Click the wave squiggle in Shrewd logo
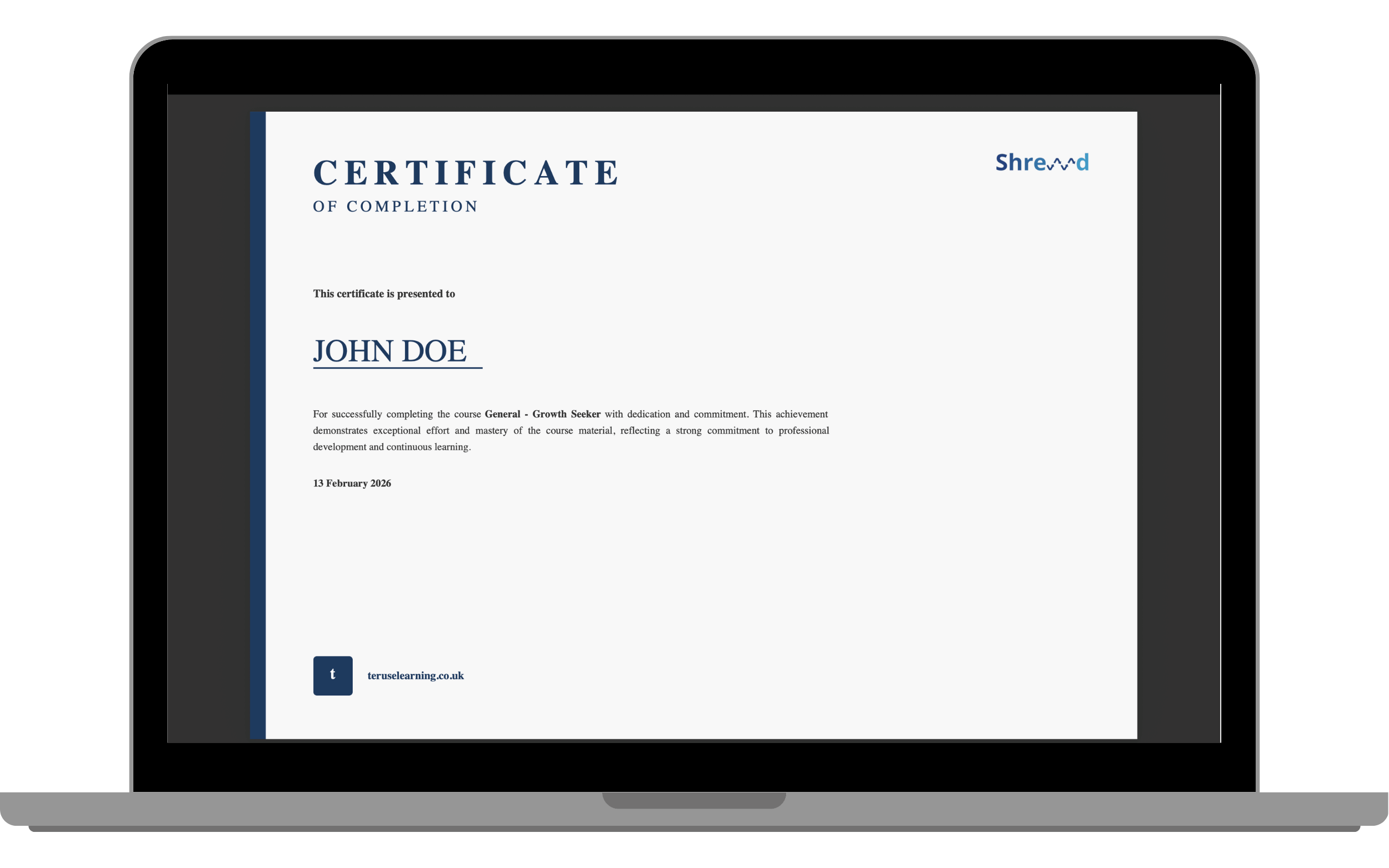 pos(1061,165)
